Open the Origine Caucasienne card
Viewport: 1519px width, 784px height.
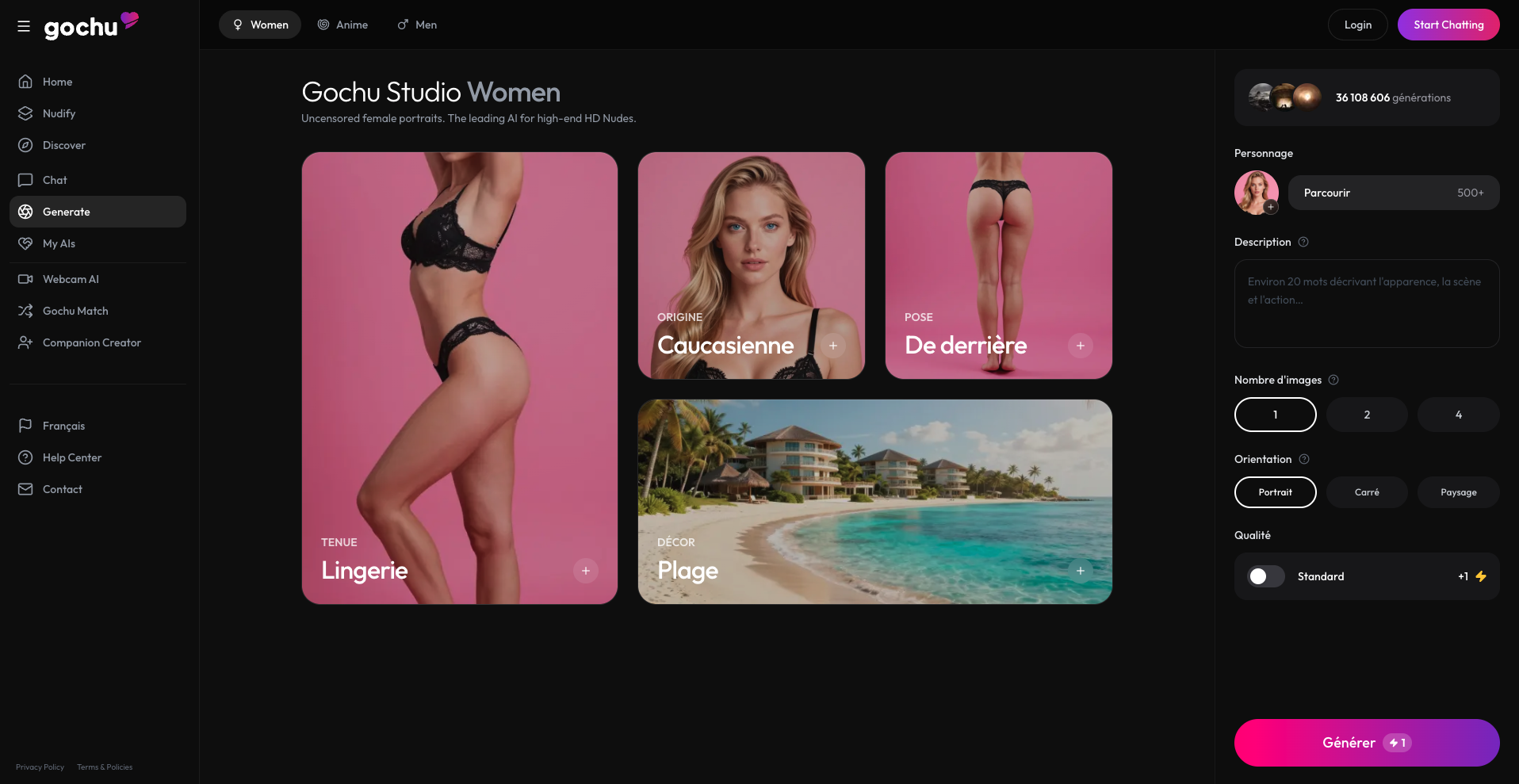point(752,266)
